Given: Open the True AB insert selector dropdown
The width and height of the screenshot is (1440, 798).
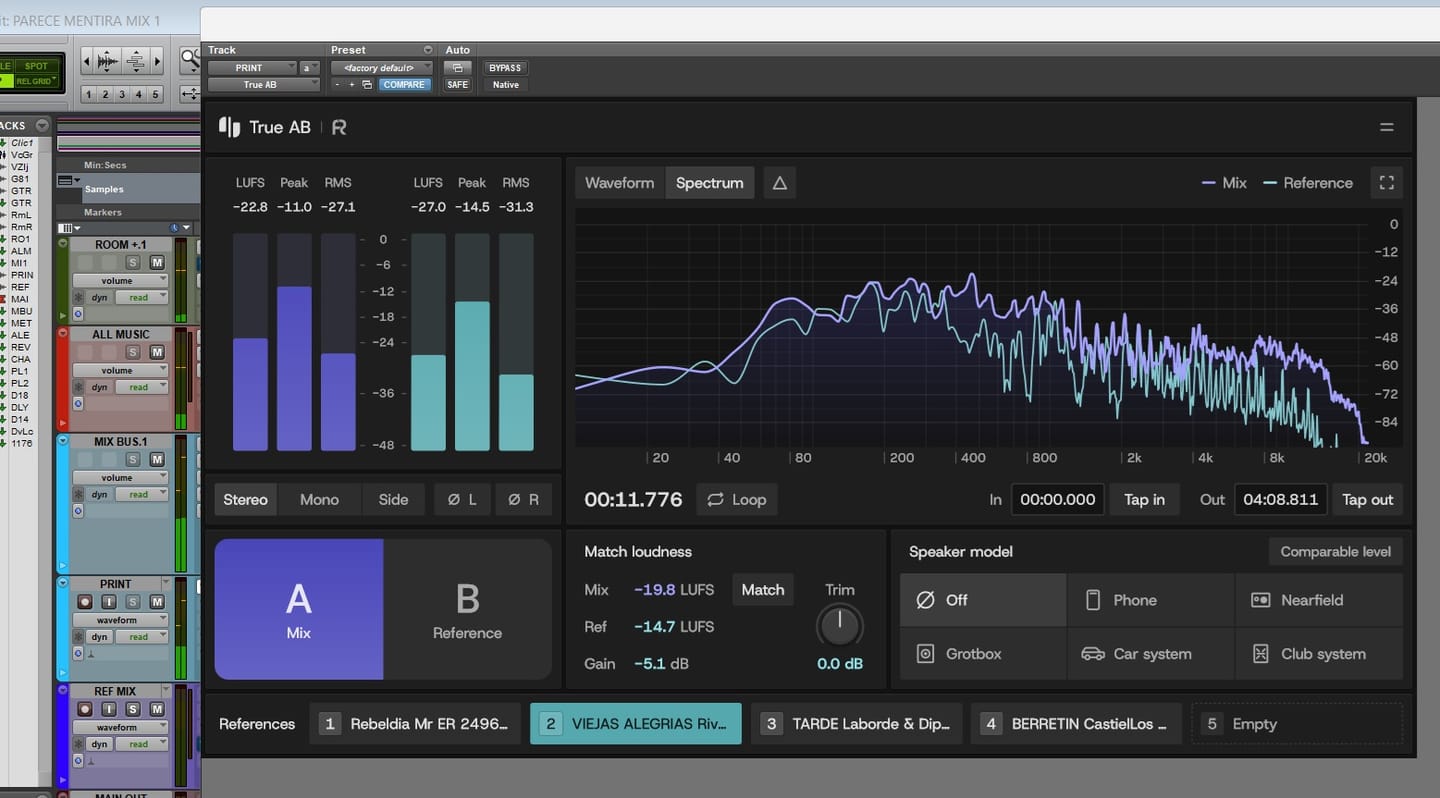Looking at the screenshot, I should click(264, 85).
